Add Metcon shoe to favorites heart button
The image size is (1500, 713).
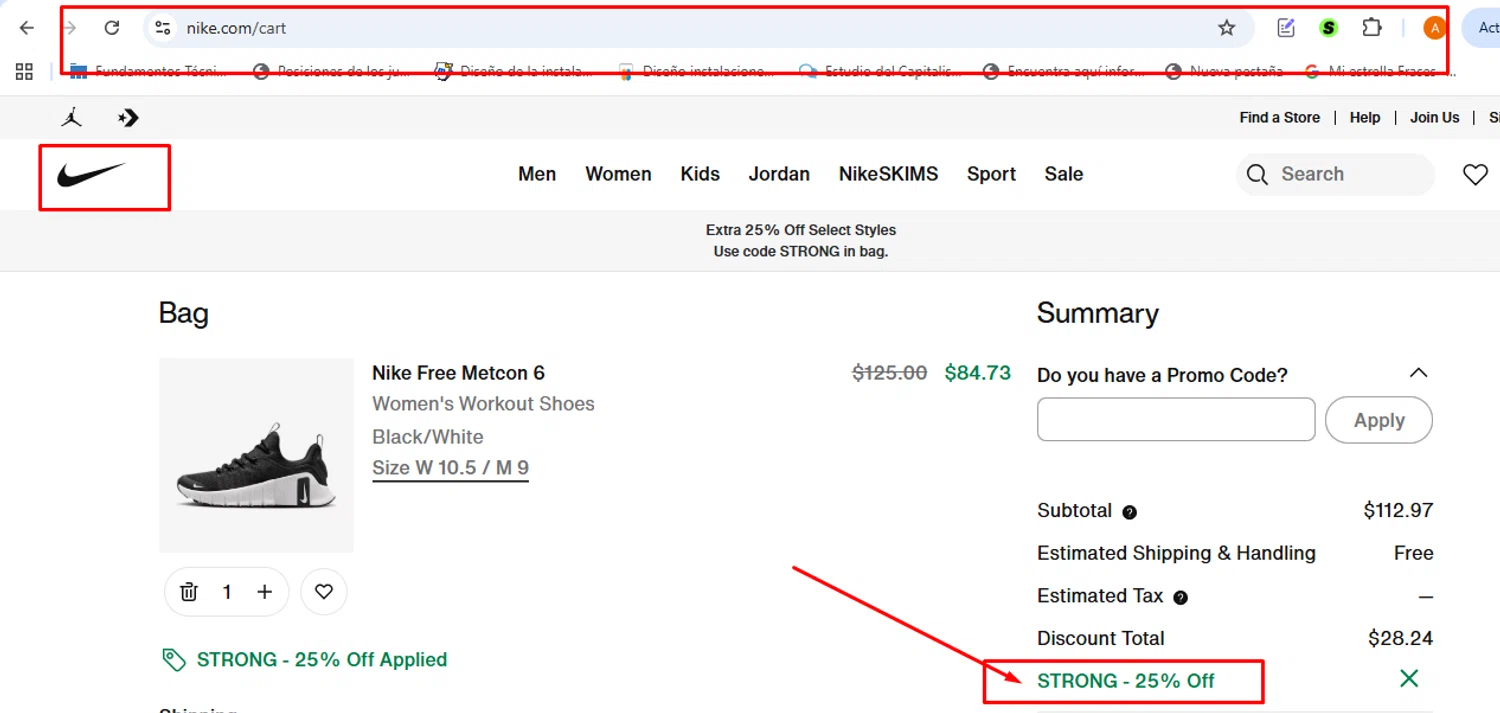pyautogui.click(x=323, y=592)
